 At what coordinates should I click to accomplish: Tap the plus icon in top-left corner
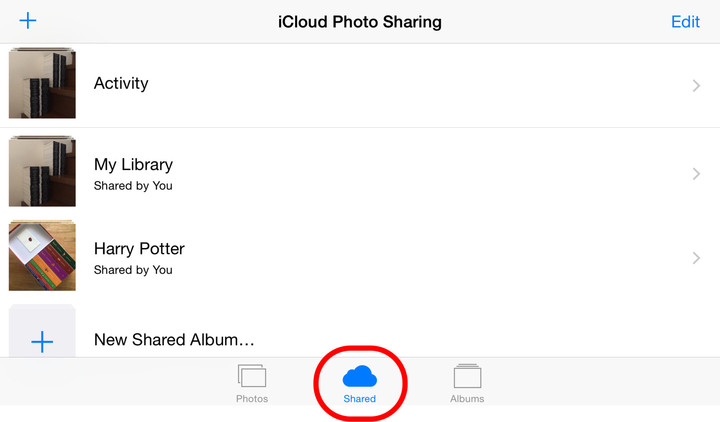(28, 21)
